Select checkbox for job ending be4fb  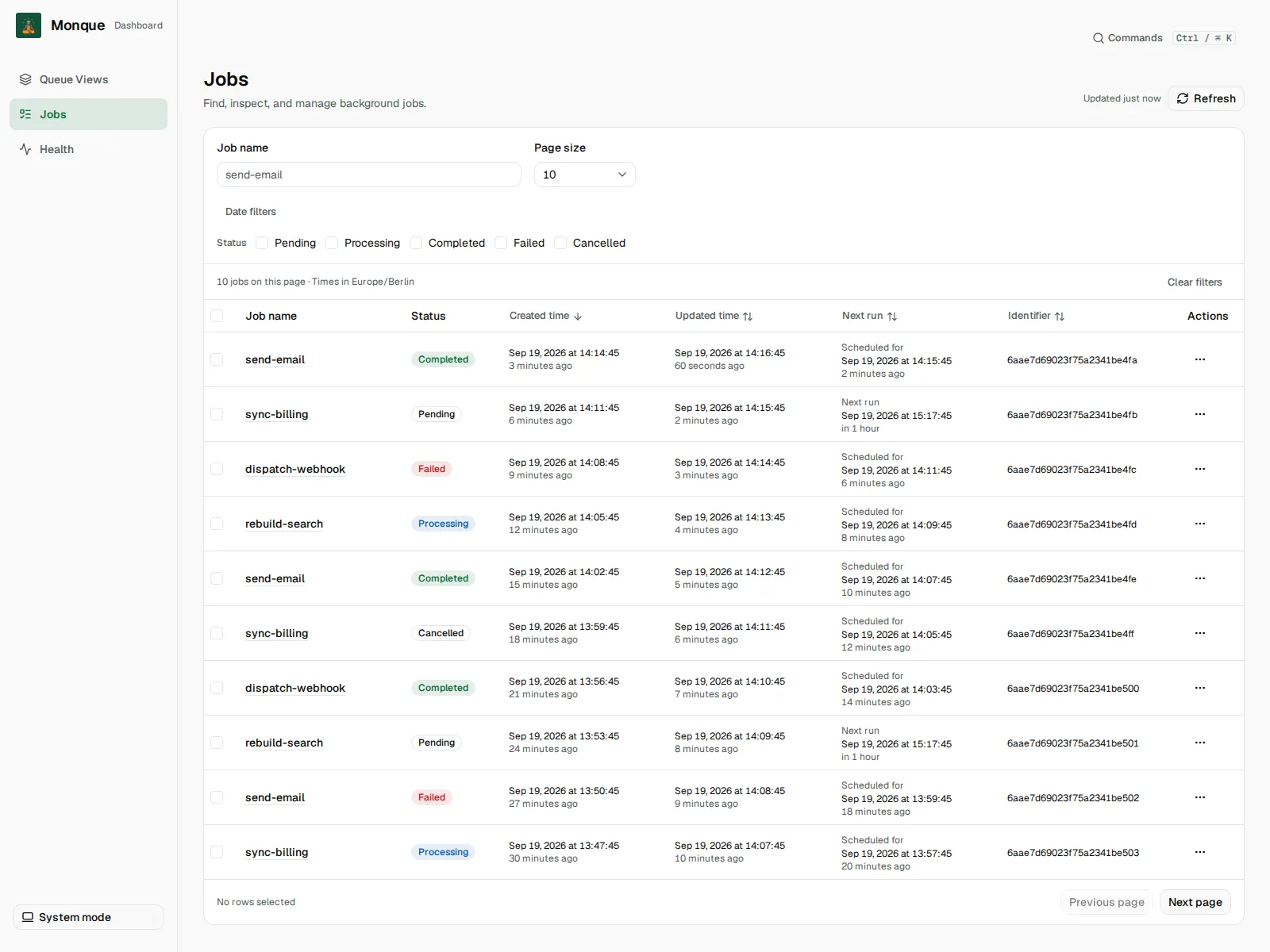(x=217, y=414)
